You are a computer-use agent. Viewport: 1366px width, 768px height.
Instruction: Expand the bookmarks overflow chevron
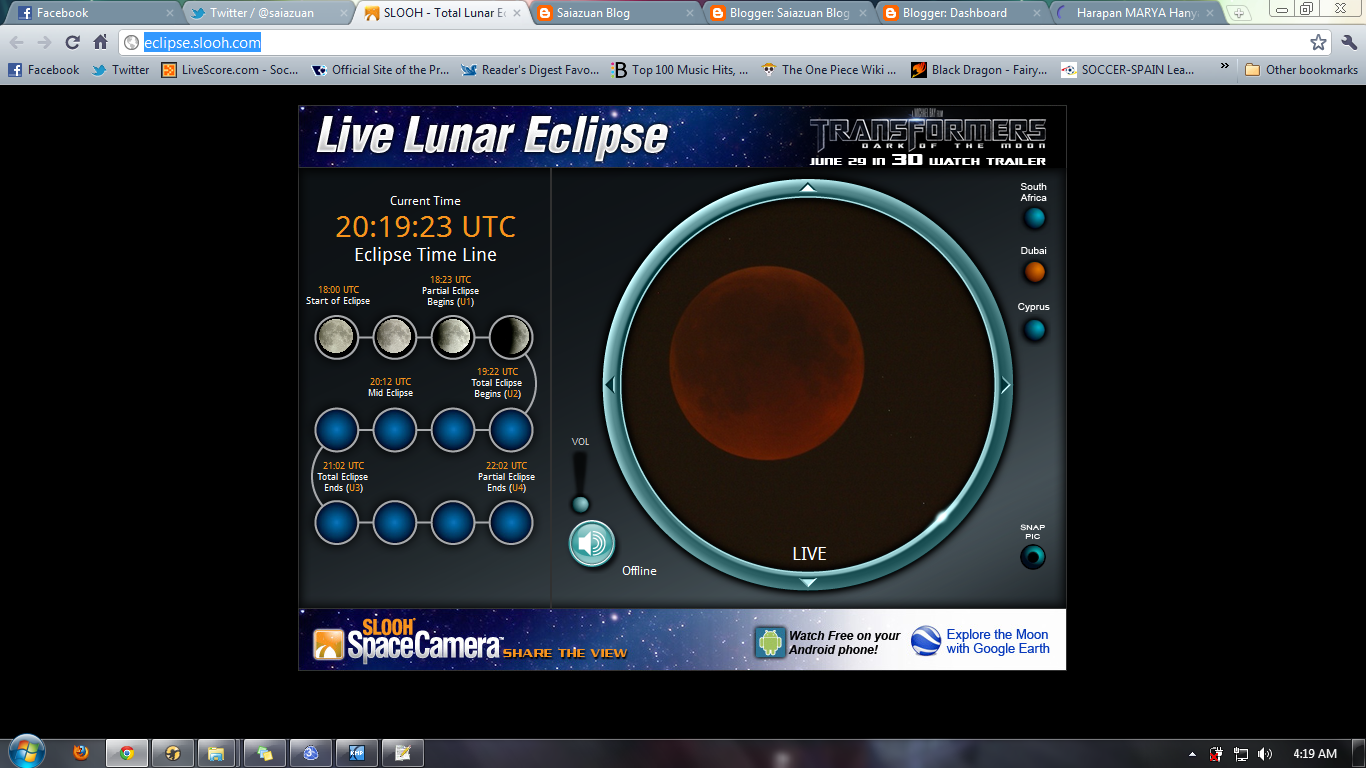coord(1225,66)
